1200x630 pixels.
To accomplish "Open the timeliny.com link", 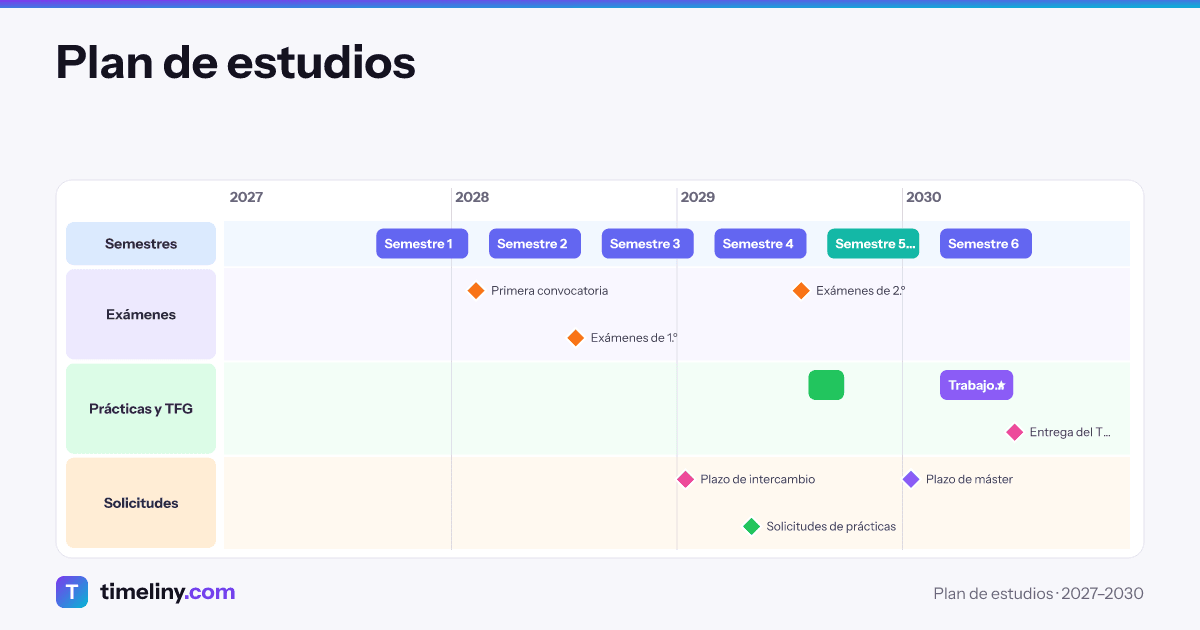I will pos(167,592).
